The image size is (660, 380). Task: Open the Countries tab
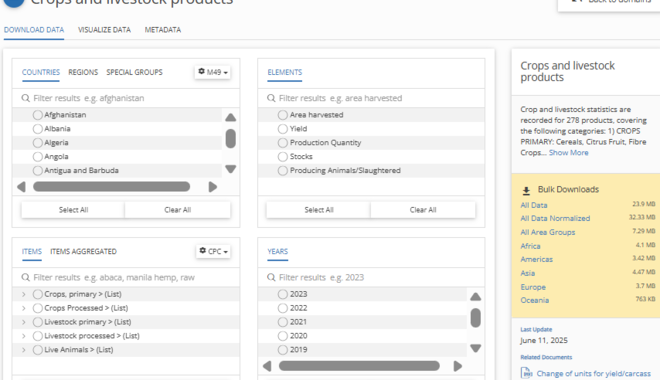pos(41,72)
